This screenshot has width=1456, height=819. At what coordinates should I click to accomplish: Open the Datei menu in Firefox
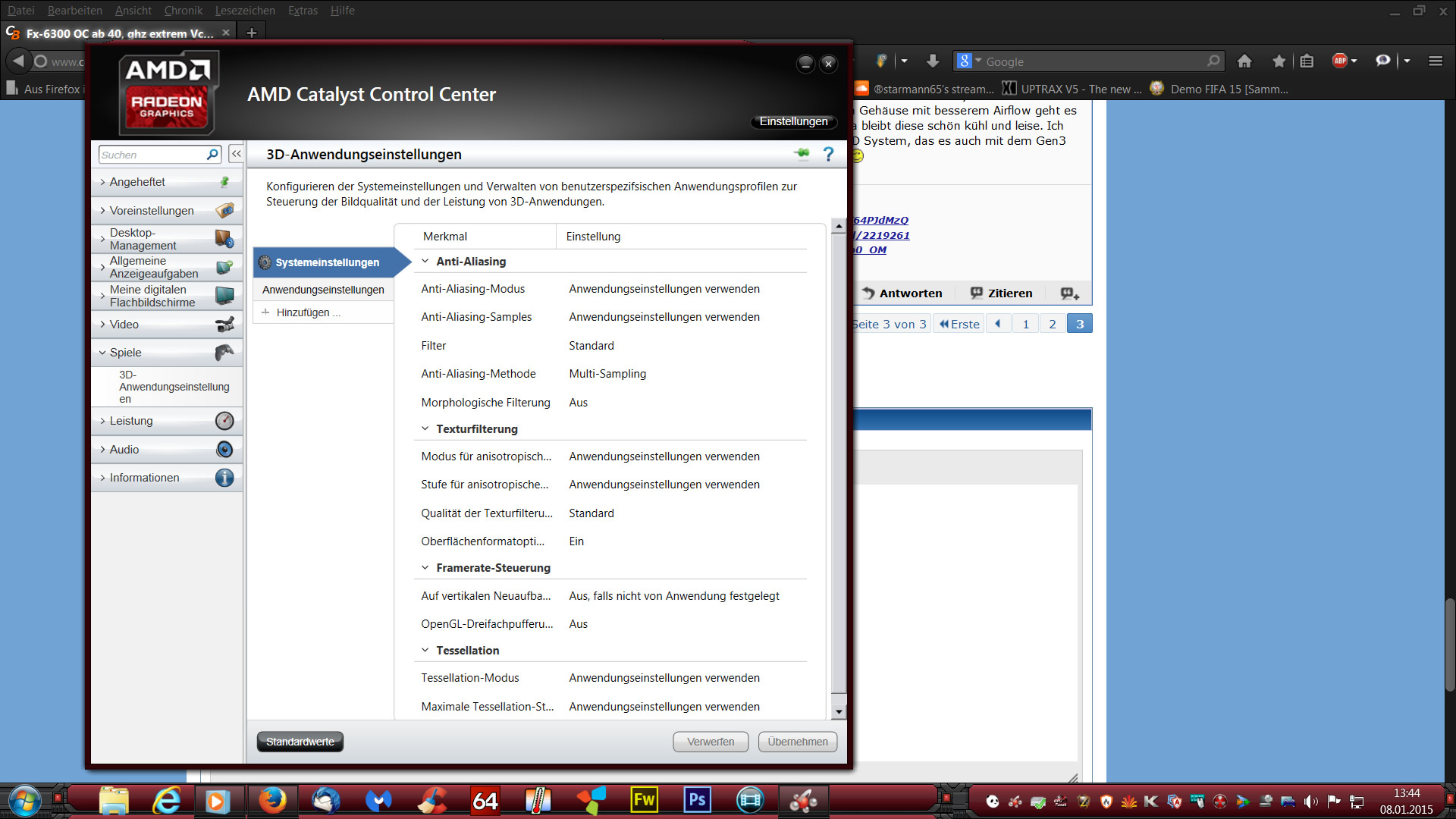21,11
